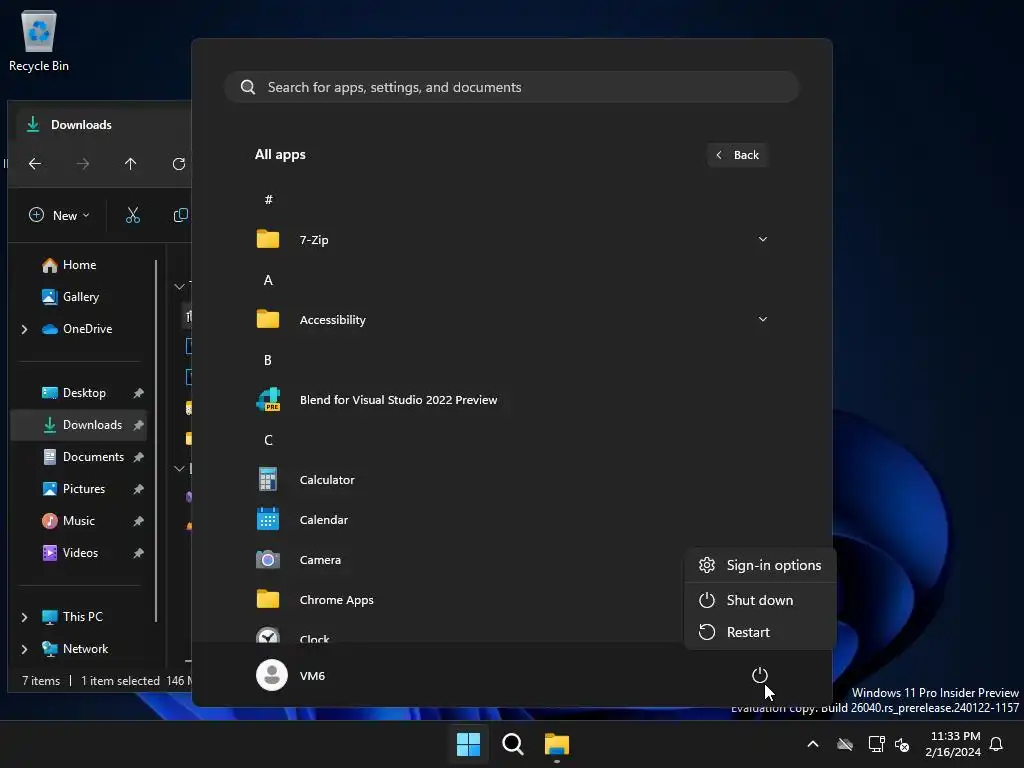Open the Accessibility folder icon
This screenshot has width=1024, height=768.
pos(268,319)
